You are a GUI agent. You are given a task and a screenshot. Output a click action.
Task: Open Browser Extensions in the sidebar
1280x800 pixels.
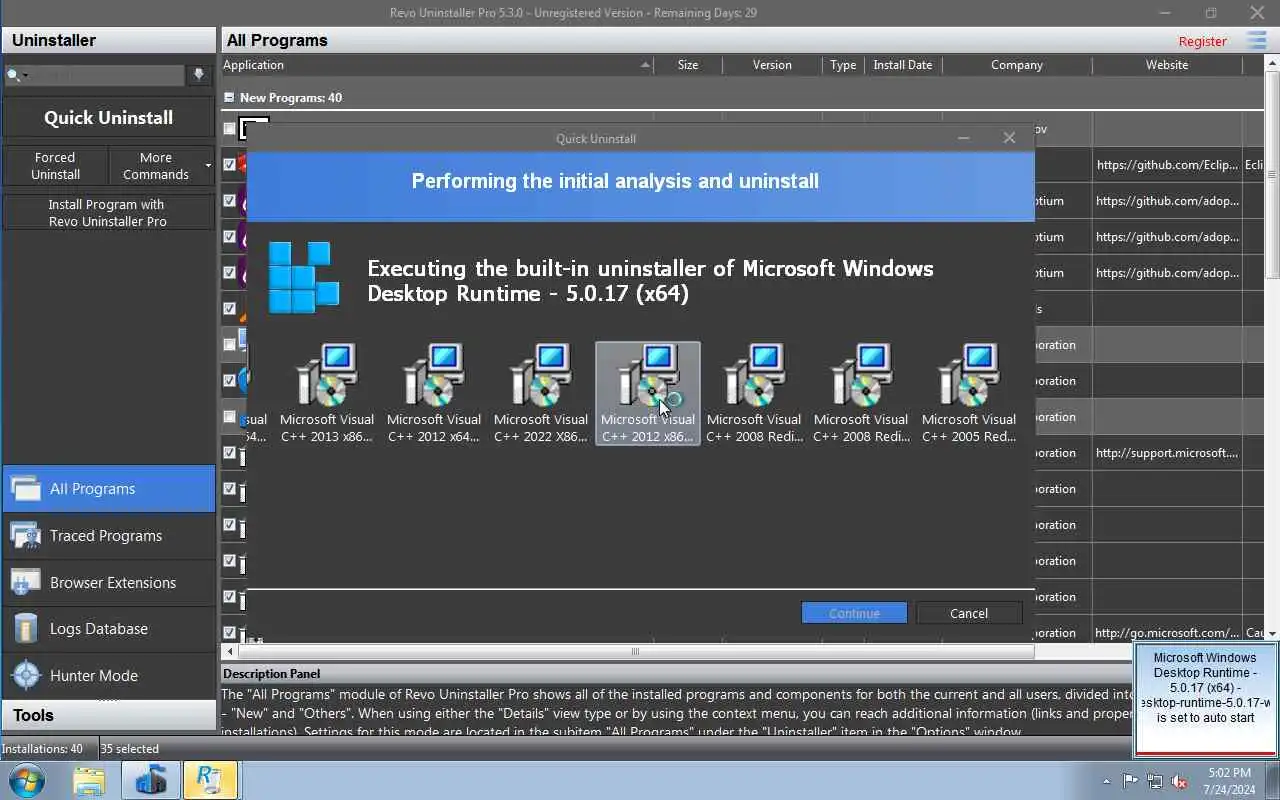click(108, 583)
